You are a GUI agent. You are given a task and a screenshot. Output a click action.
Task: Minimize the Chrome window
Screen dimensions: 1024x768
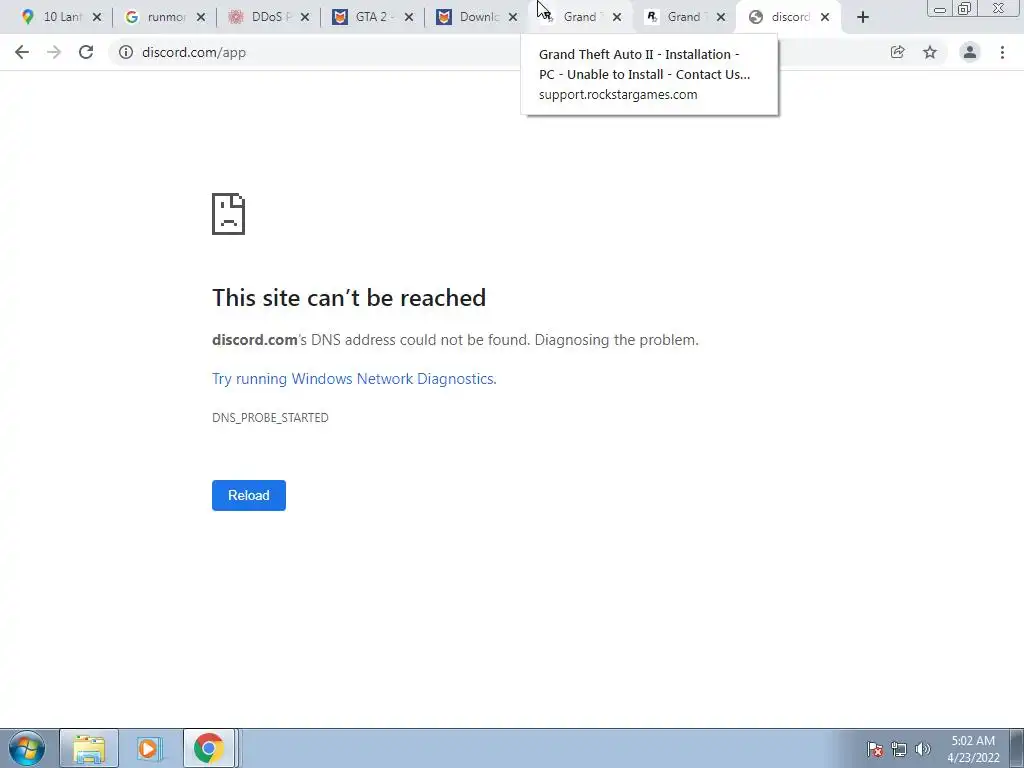[940, 9]
